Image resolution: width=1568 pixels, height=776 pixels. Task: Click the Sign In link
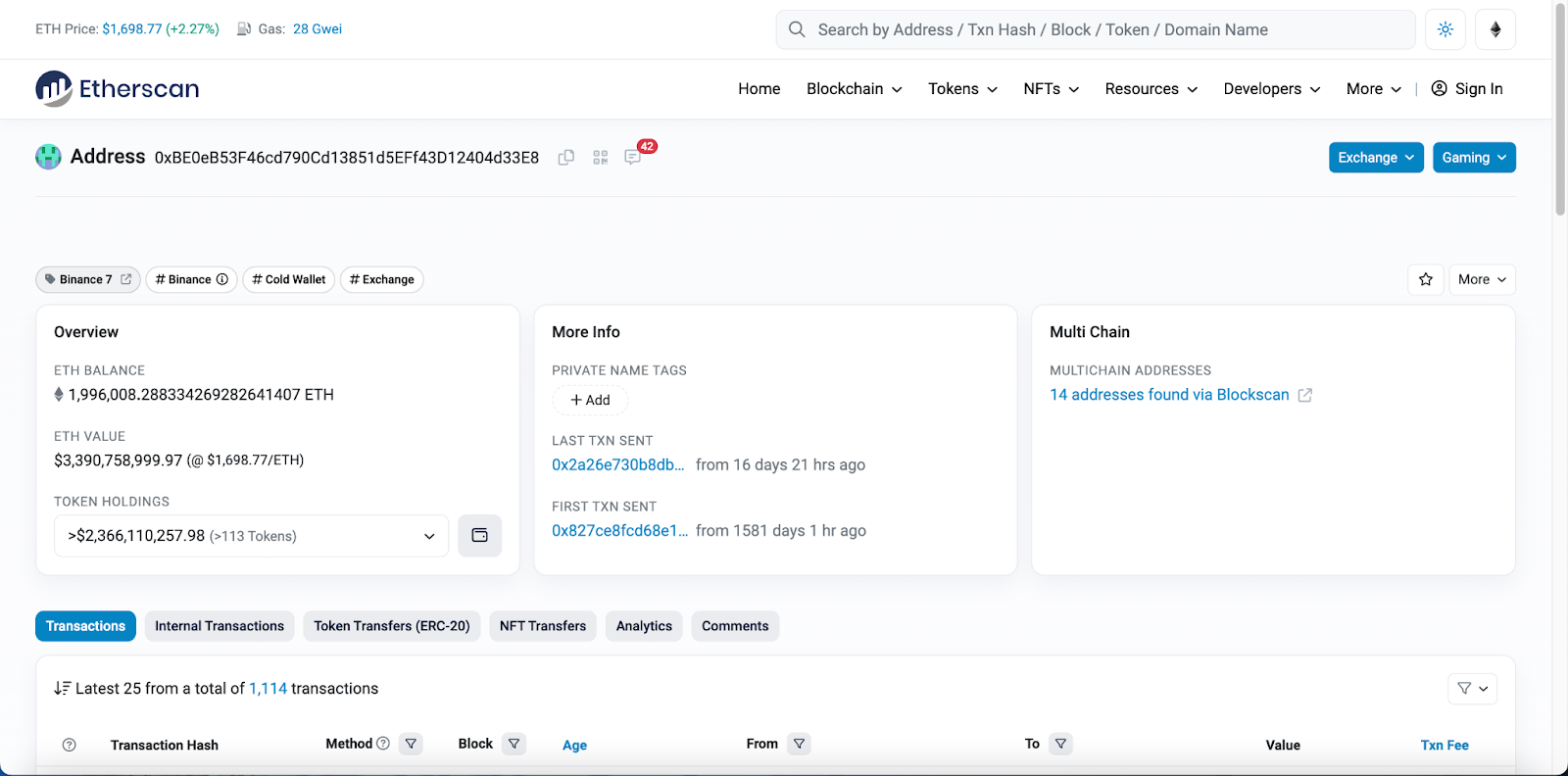1479,89
